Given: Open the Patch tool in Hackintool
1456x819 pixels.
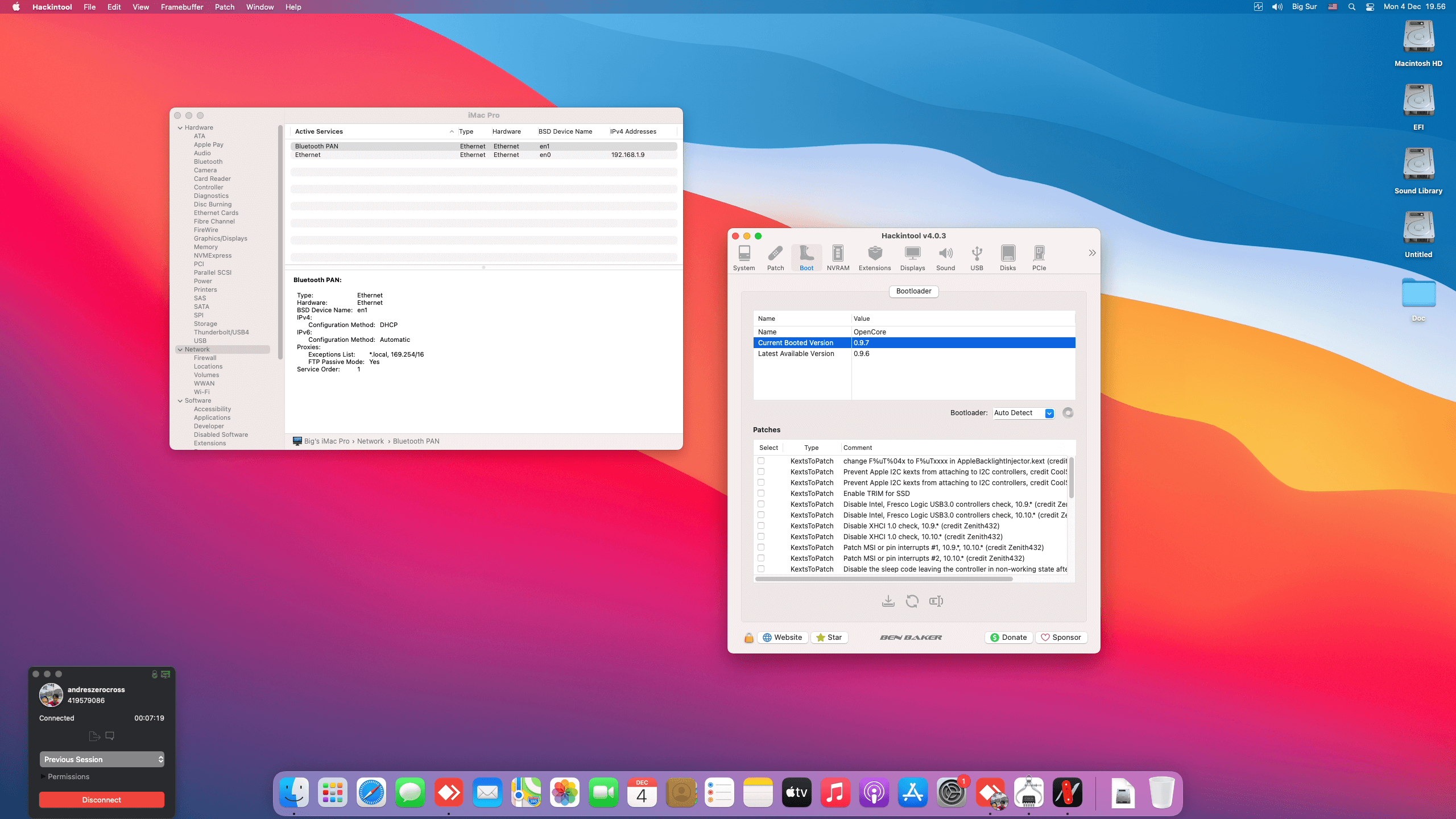Looking at the screenshot, I should tap(775, 258).
